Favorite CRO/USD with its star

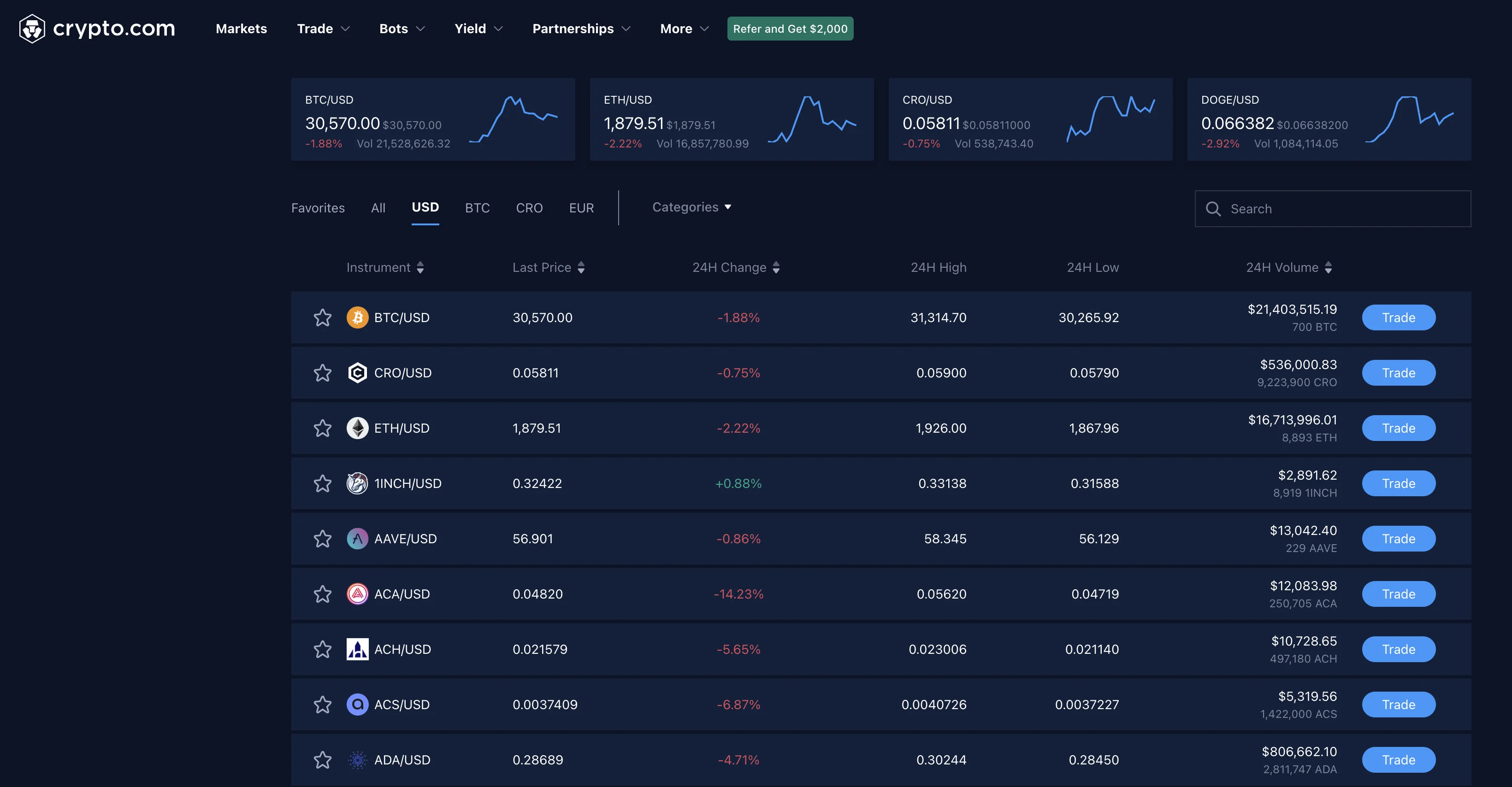coord(322,373)
